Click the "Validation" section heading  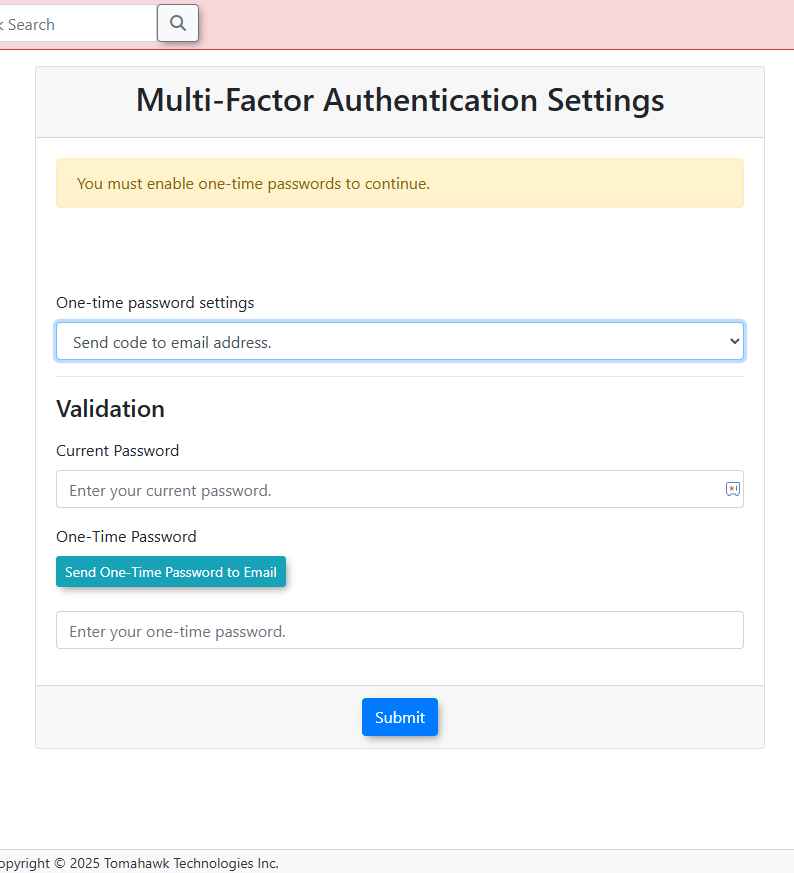coord(110,409)
